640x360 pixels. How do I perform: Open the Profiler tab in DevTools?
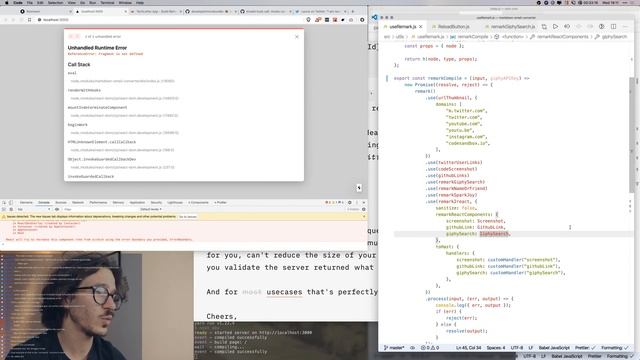tap(220, 202)
